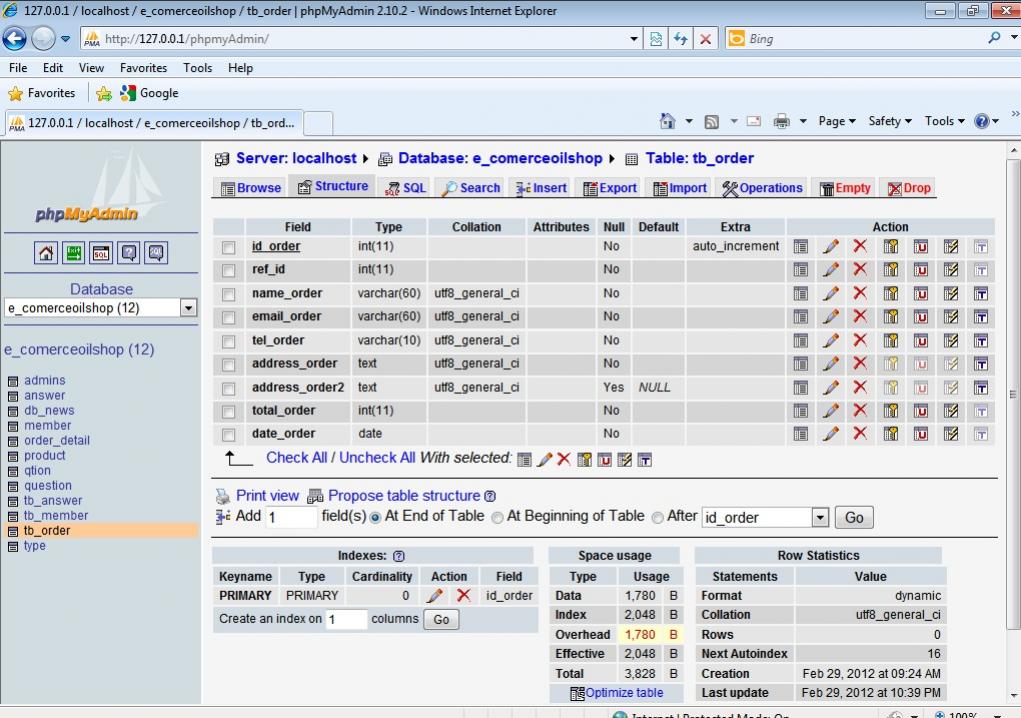Delete PRIMARY index using red X icon
The height and width of the screenshot is (718, 1021).
click(463, 596)
